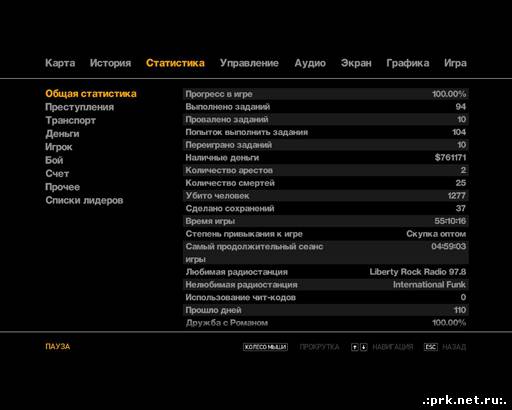Select the Прогресс в игре row

[x=326, y=94]
